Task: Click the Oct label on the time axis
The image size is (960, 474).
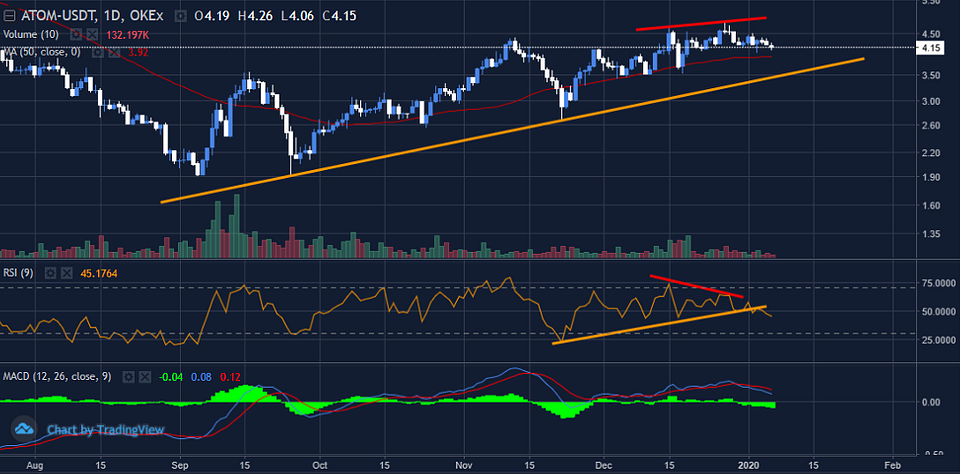Action: (x=319, y=465)
